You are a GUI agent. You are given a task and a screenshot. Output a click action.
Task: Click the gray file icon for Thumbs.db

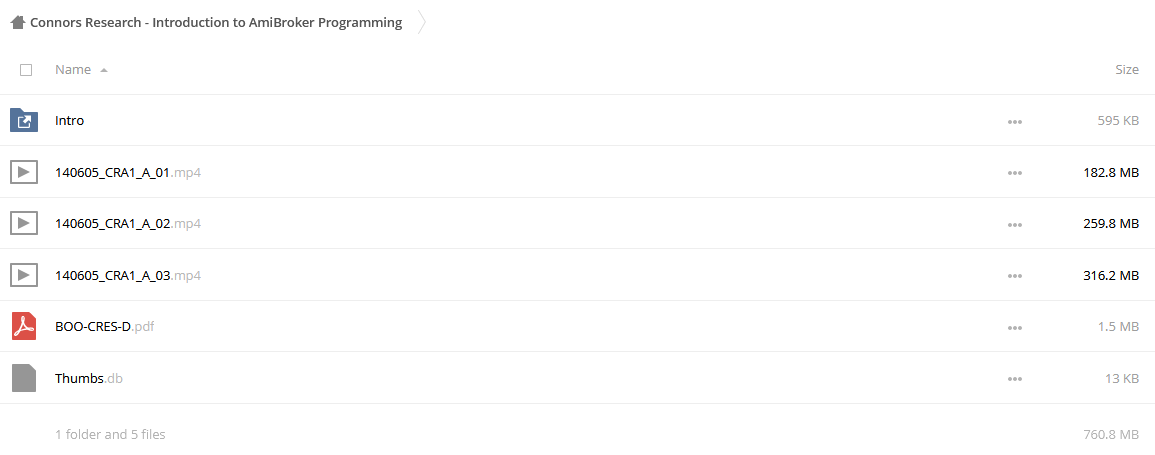pyautogui.click(x=24, y=378)
